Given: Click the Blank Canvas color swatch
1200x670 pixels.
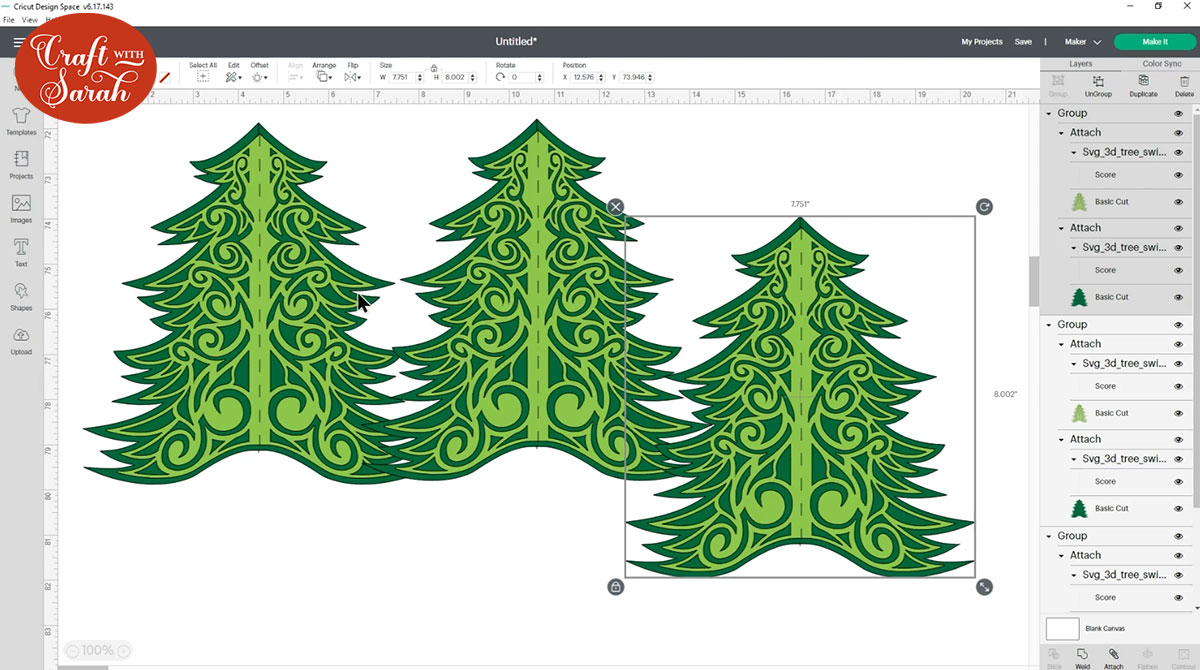Looking at the screenshot, I should pyautogui.click(x=1063, y=629).
